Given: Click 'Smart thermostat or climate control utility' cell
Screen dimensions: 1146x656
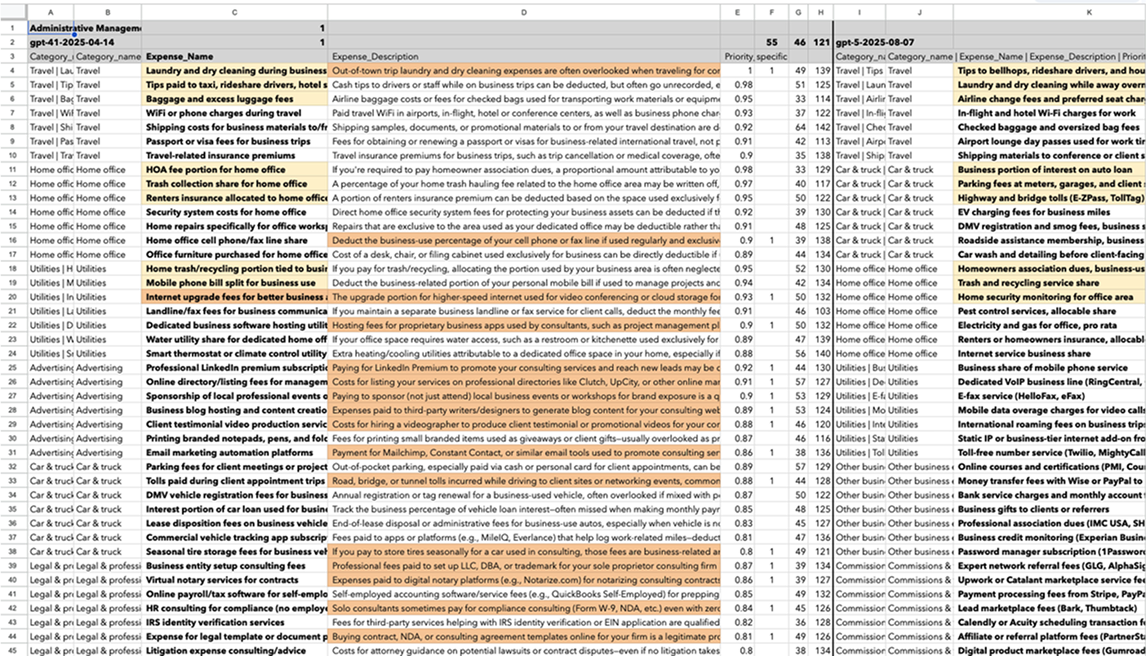Looking at the screenshot, I should [235, 354].
